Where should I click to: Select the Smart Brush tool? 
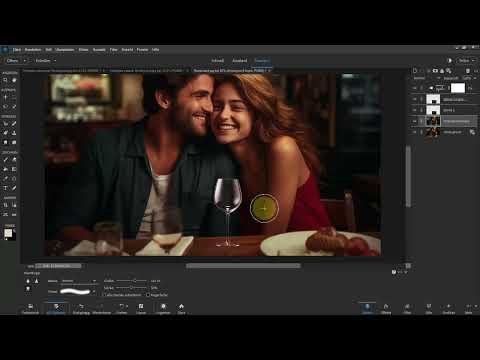5,133
